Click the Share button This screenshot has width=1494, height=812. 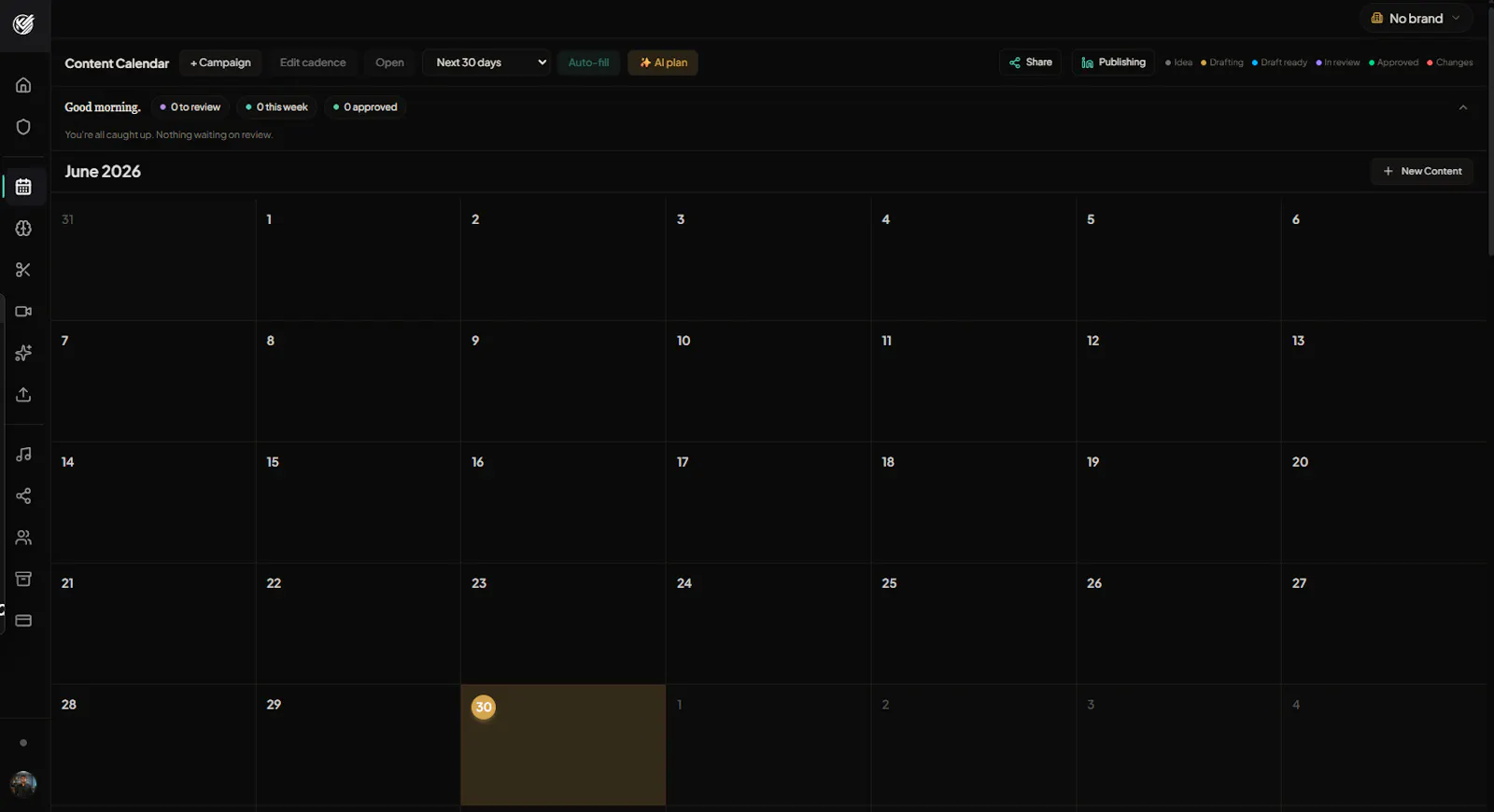pos(1031,63)
